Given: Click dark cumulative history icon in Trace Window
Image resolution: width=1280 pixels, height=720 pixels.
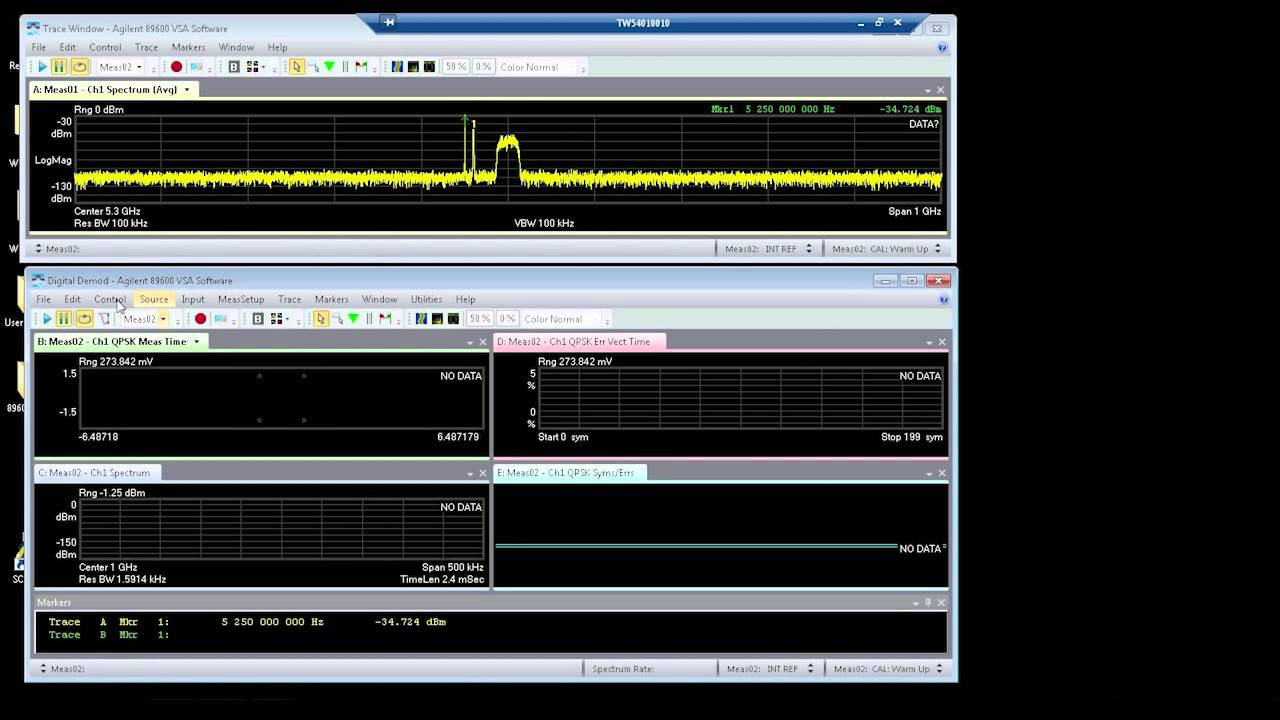Looking at the screenshot, I should [x=429, y=67].
